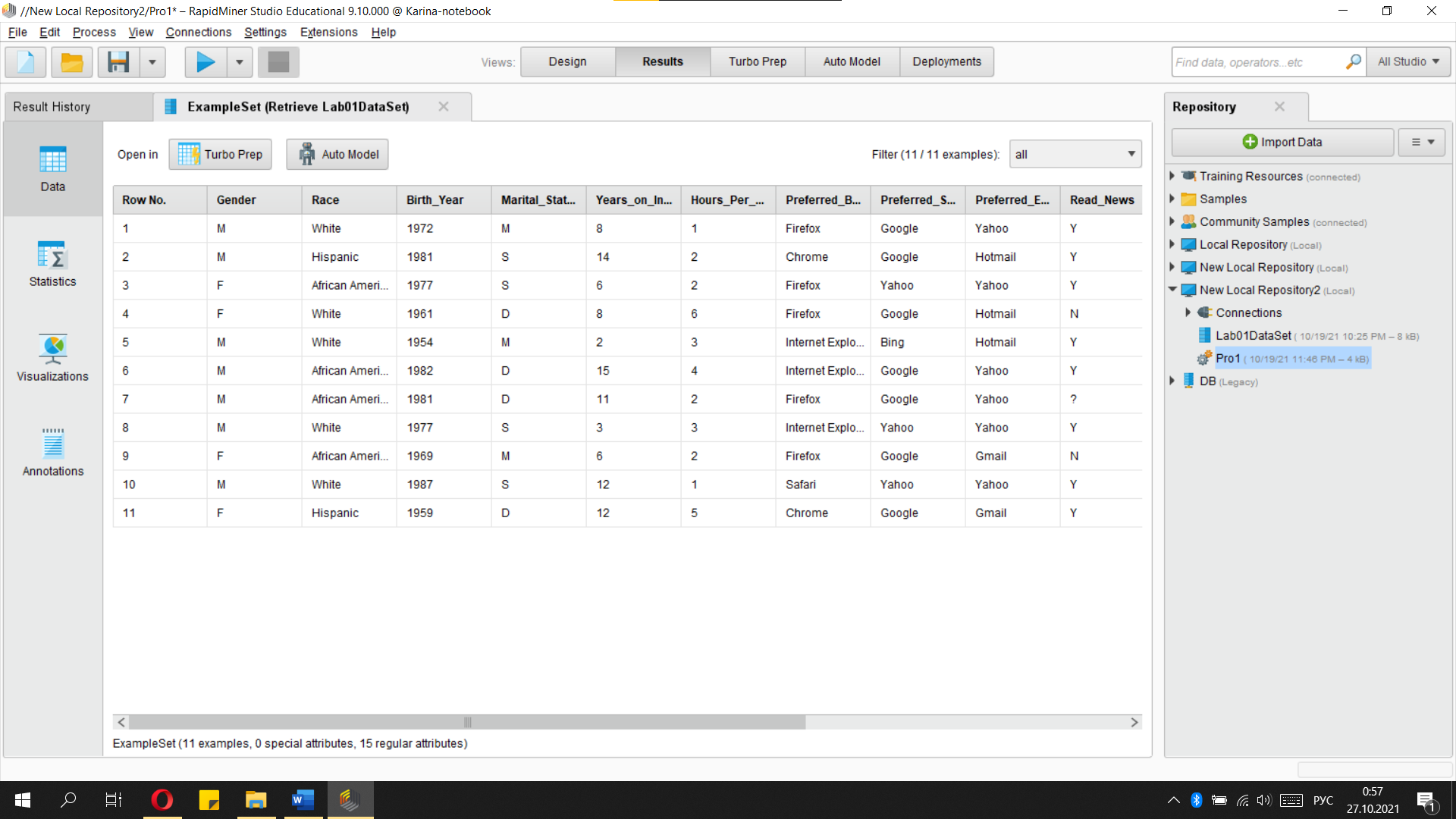Click the scrollbar right arrow under the table

click(x=1134, y=723)
